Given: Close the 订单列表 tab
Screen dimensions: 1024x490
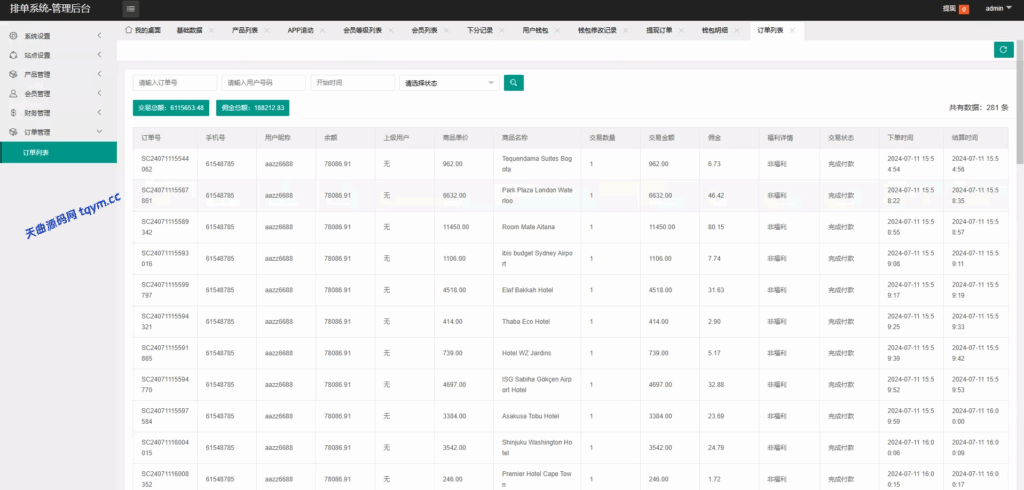Looking at the screenshot, I should (792, 31).
